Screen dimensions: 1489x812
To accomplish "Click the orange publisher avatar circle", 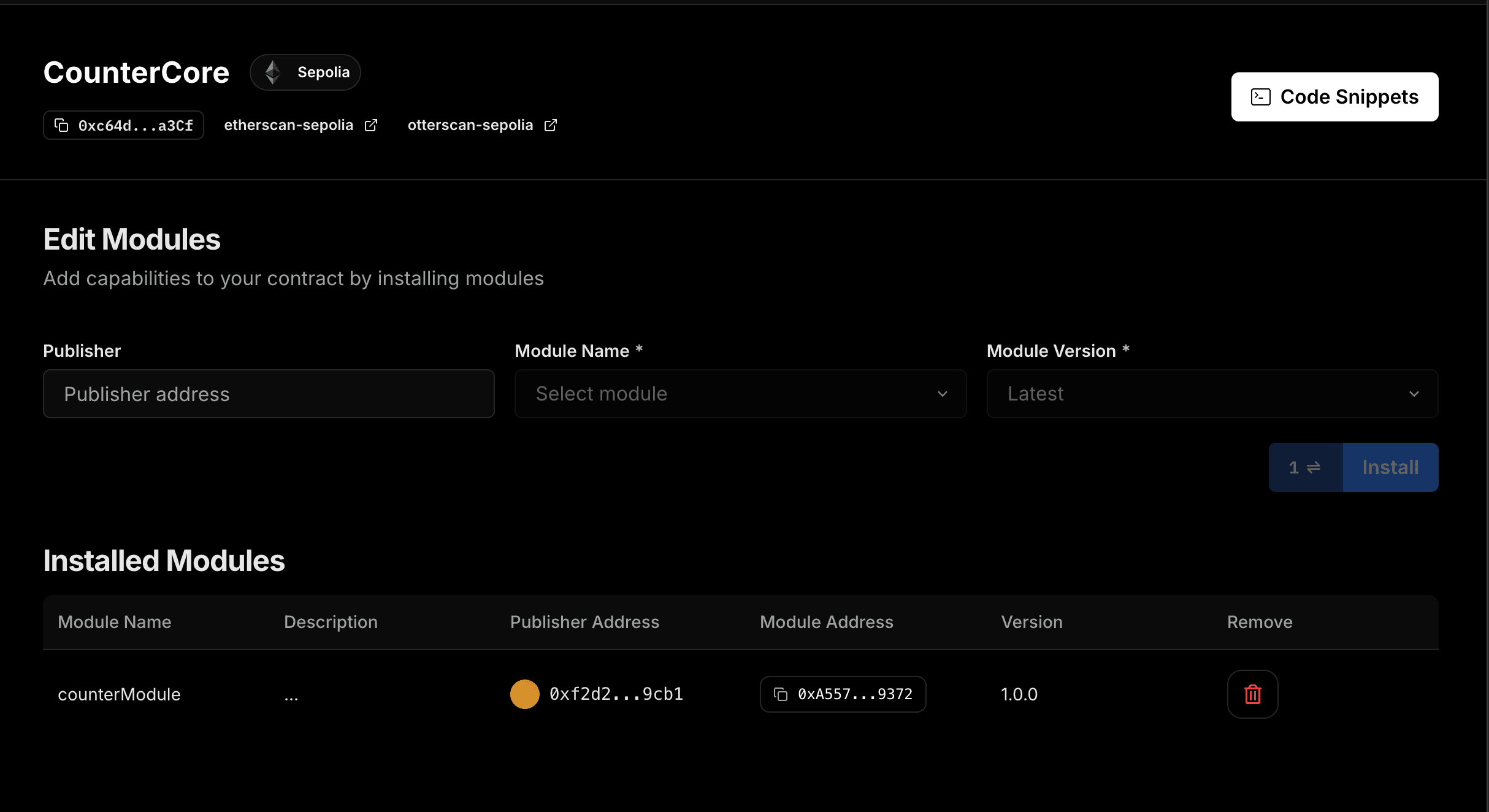I will pyautogui.click(x=524, y=694).
